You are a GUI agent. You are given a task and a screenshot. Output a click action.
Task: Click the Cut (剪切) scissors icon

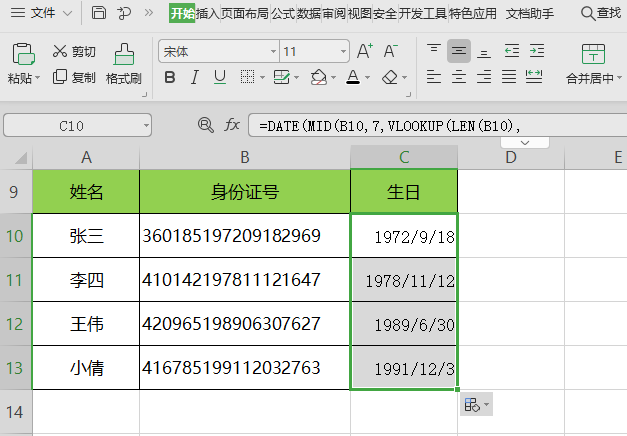59,51
